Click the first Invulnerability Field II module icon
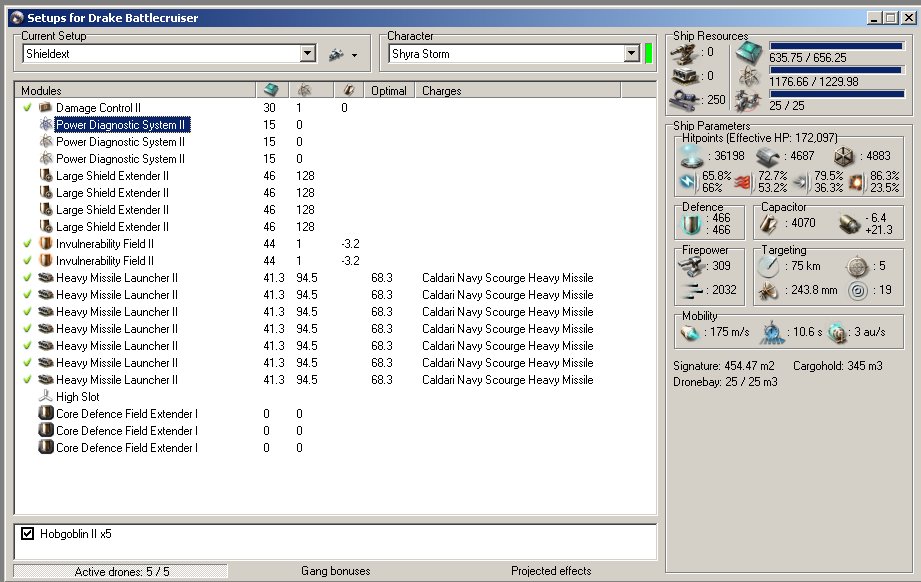 (x=45, y=243)
